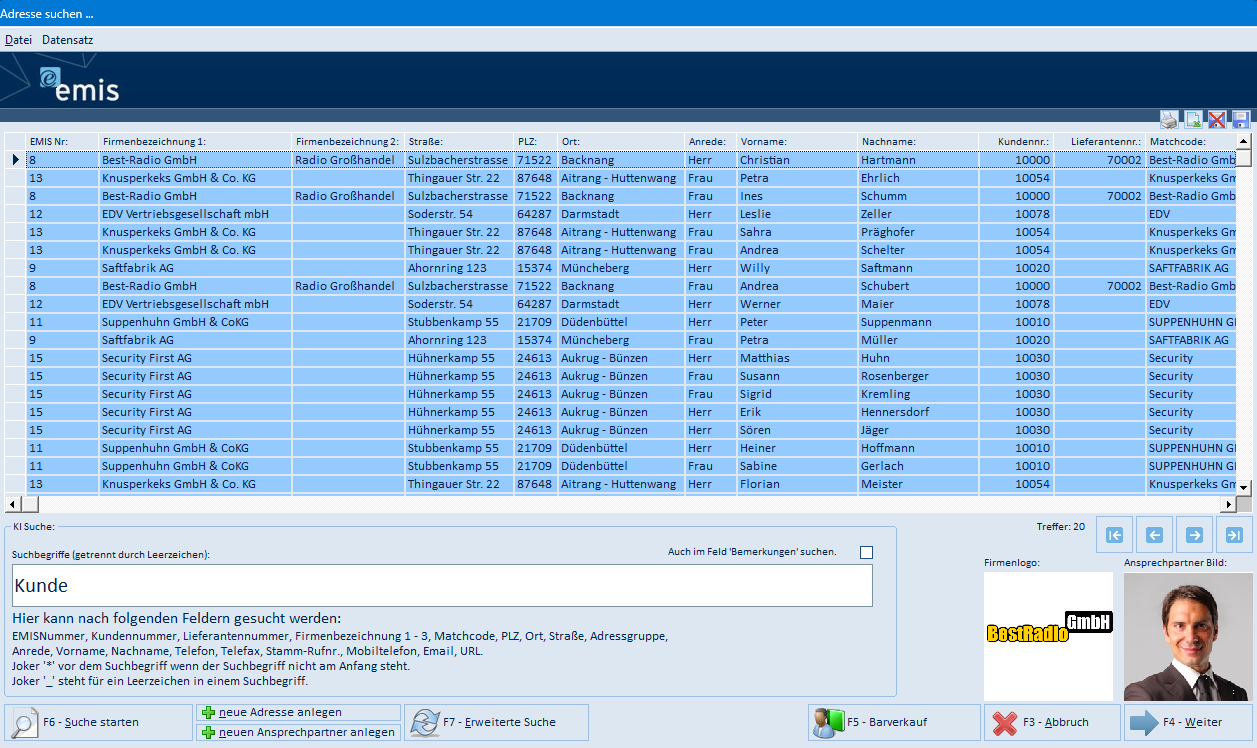Sort by Matchcode column header
This screenshot has height=748, width=1257.
coord(1191,142)
